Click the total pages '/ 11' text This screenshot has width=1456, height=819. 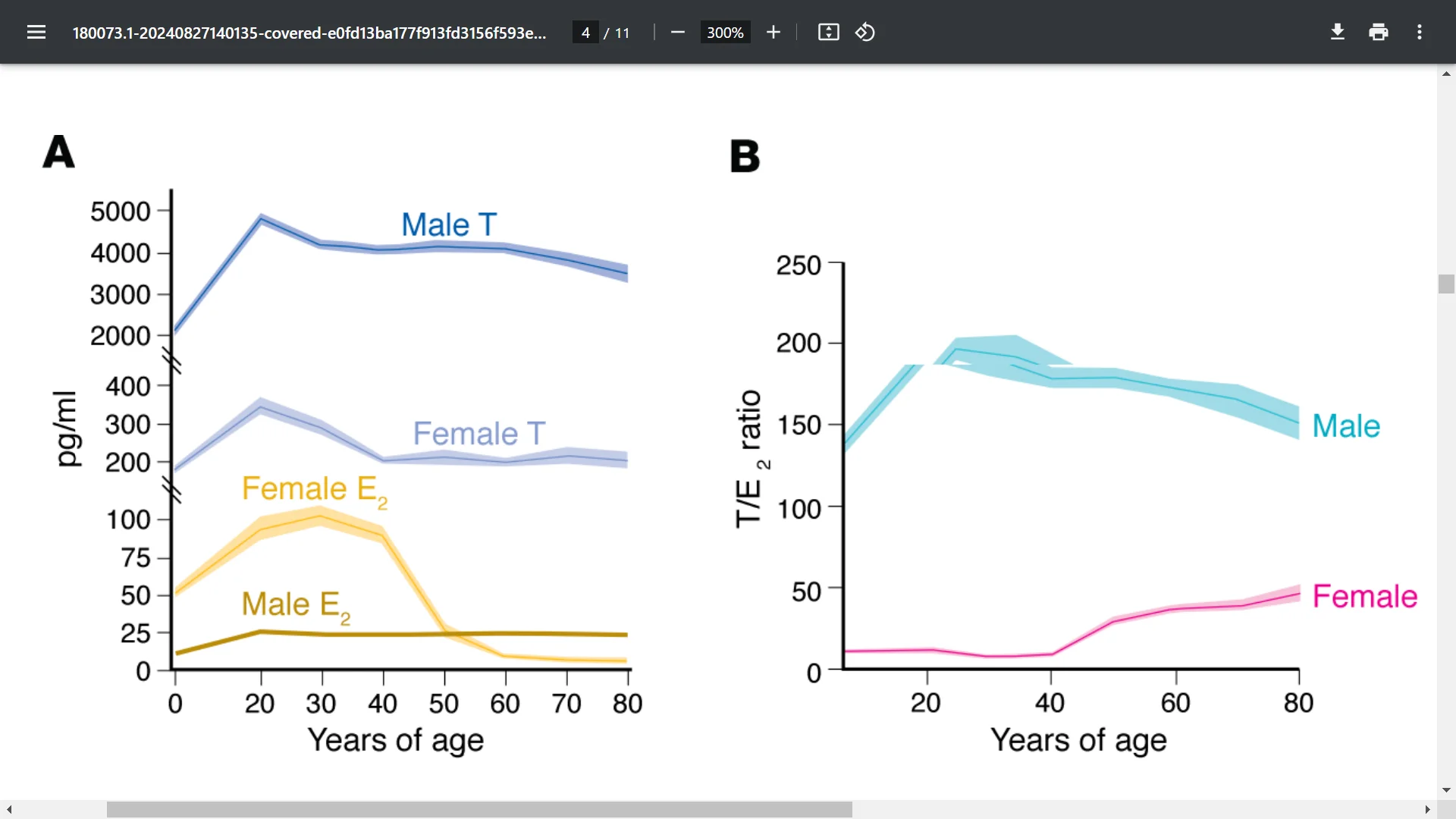pos(617,33)
